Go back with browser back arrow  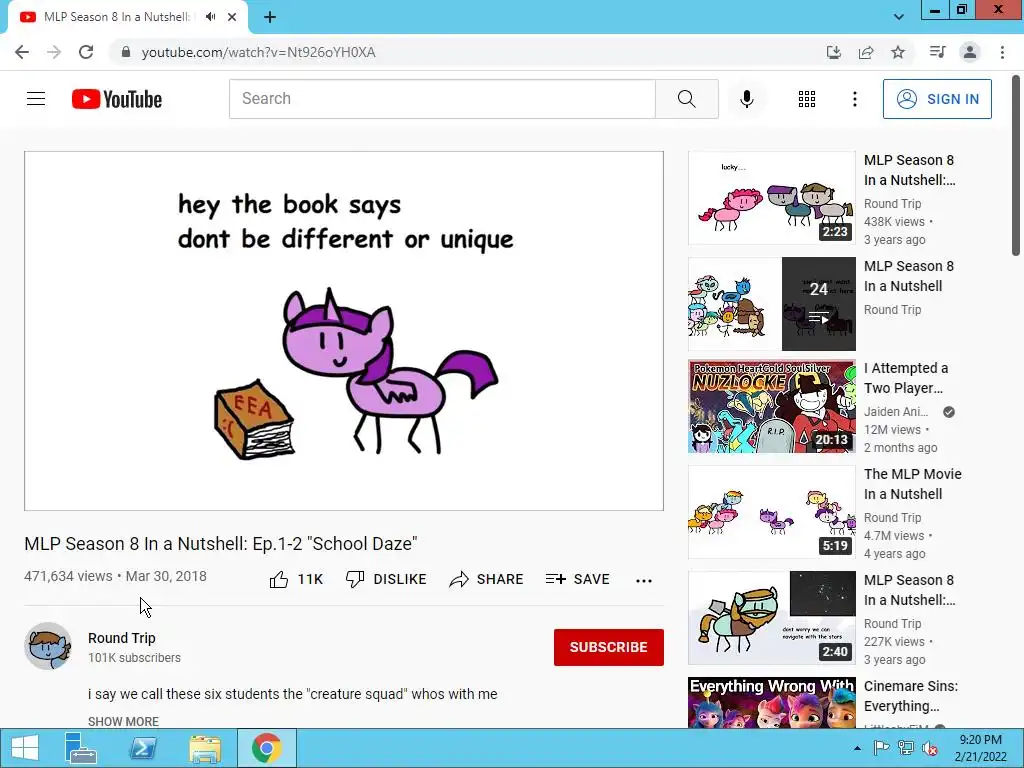pyautogui.click(x=22, y=52)
